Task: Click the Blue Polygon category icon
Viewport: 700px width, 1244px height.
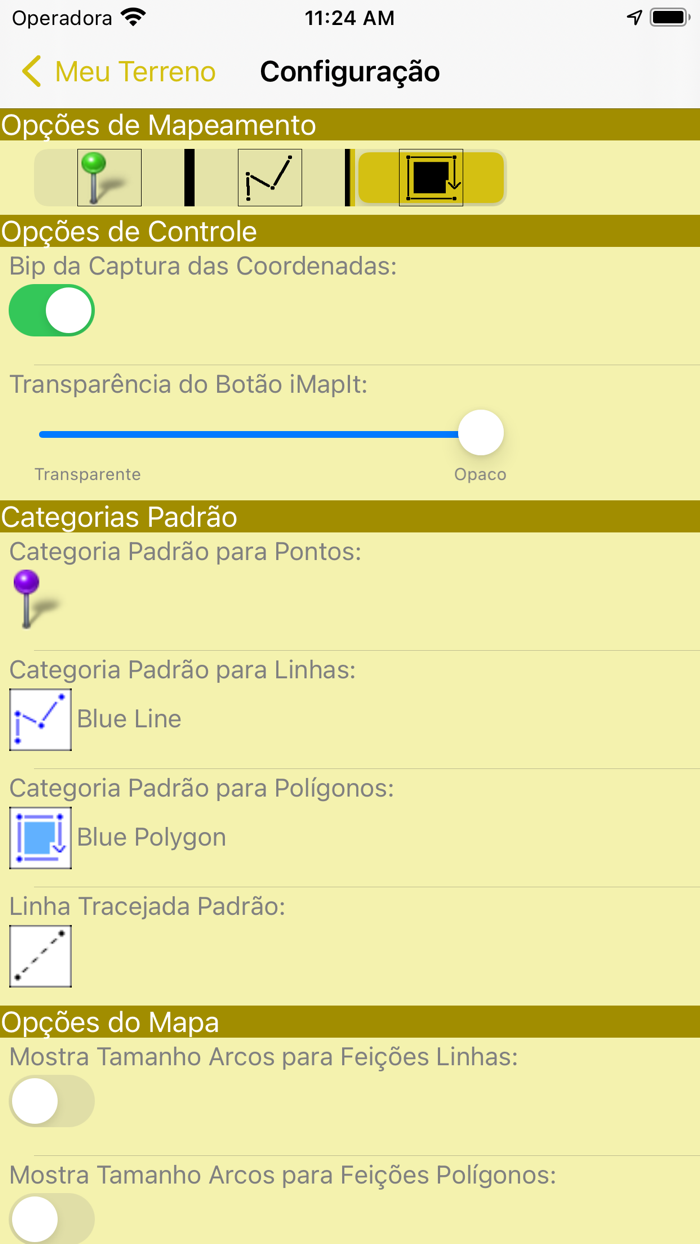Action: point(40,837)
